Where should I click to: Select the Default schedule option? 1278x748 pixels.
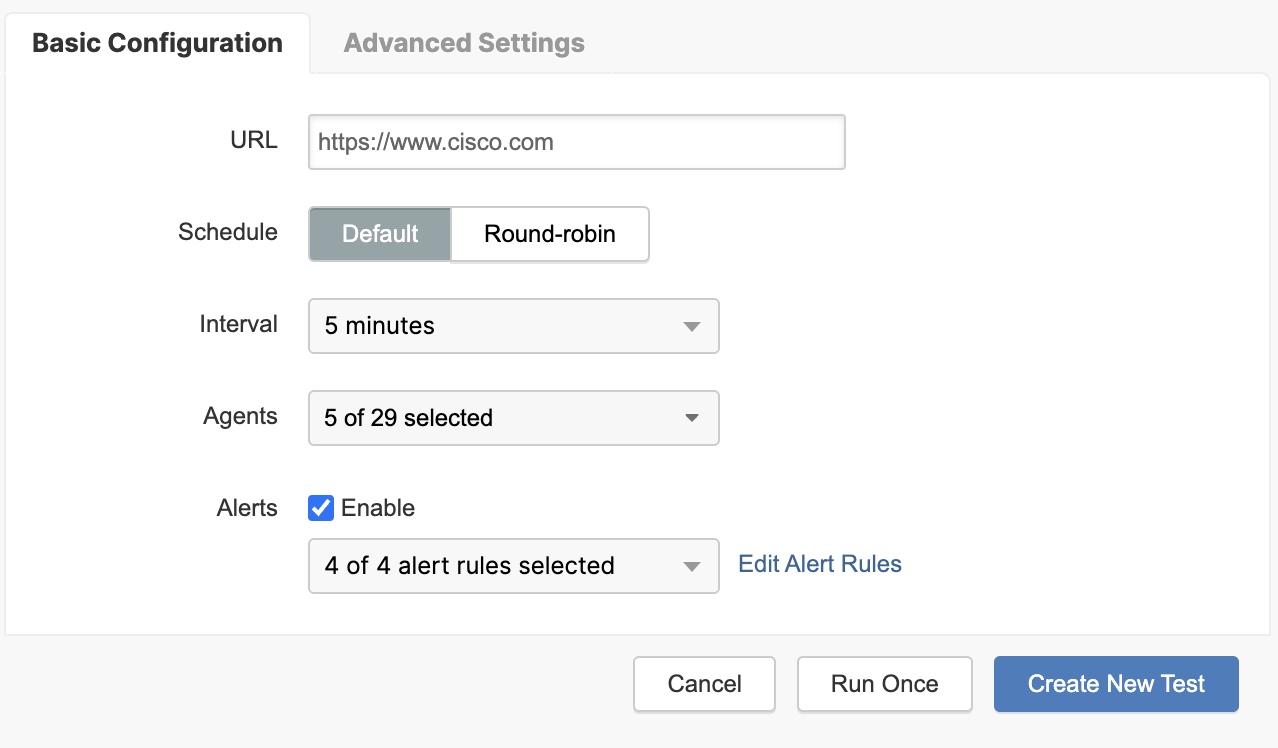[380, 234]
